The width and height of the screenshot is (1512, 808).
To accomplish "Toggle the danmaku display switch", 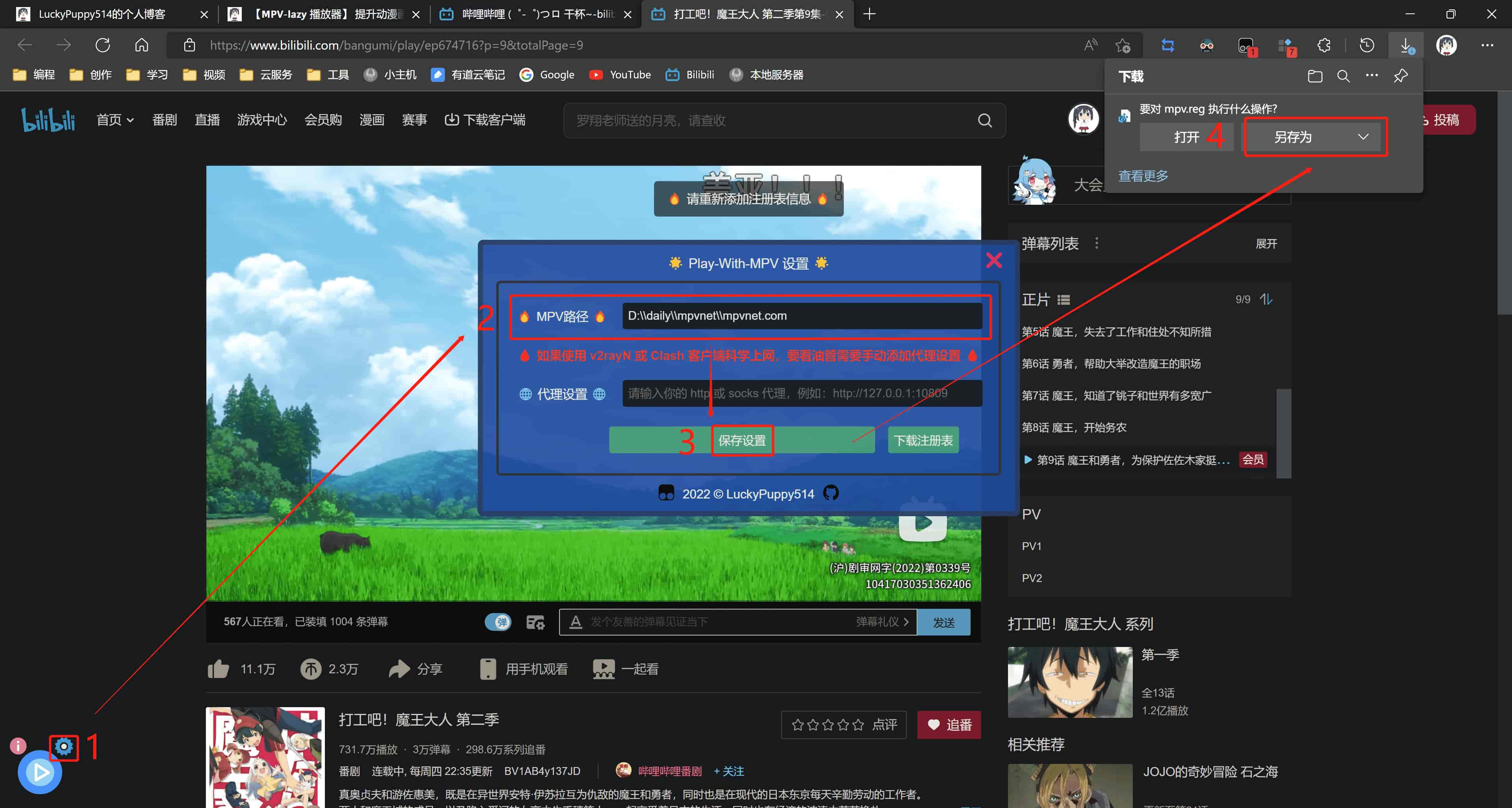I will pyautogui.click(x=498, y=622).
